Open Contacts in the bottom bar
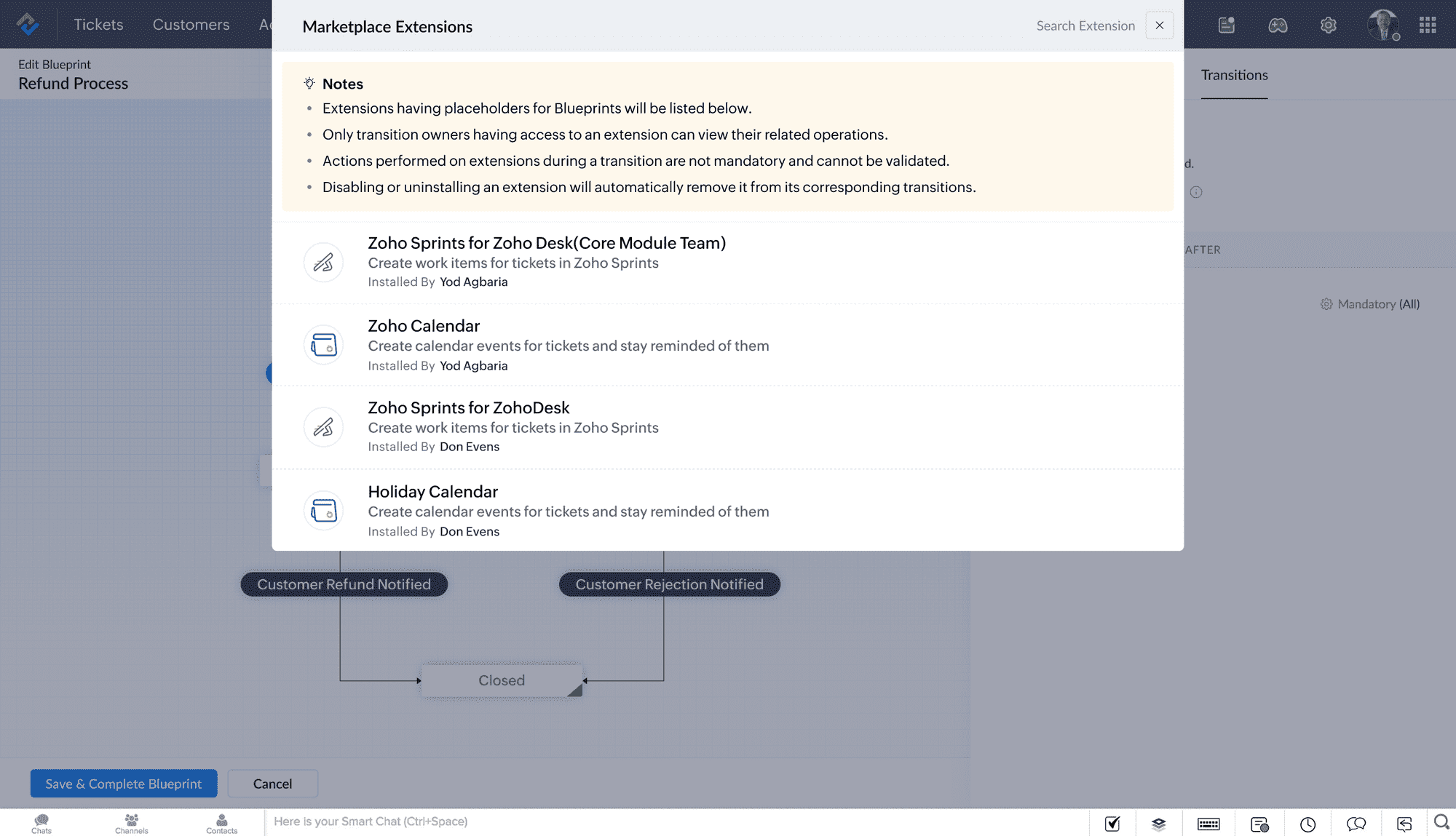Image resolution: width=1456 pixels, height=836 pixels. [222, 824]
